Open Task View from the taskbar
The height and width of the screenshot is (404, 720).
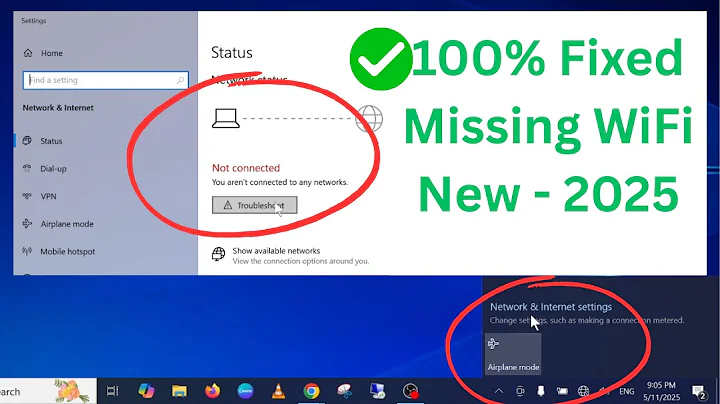(112, 391)
